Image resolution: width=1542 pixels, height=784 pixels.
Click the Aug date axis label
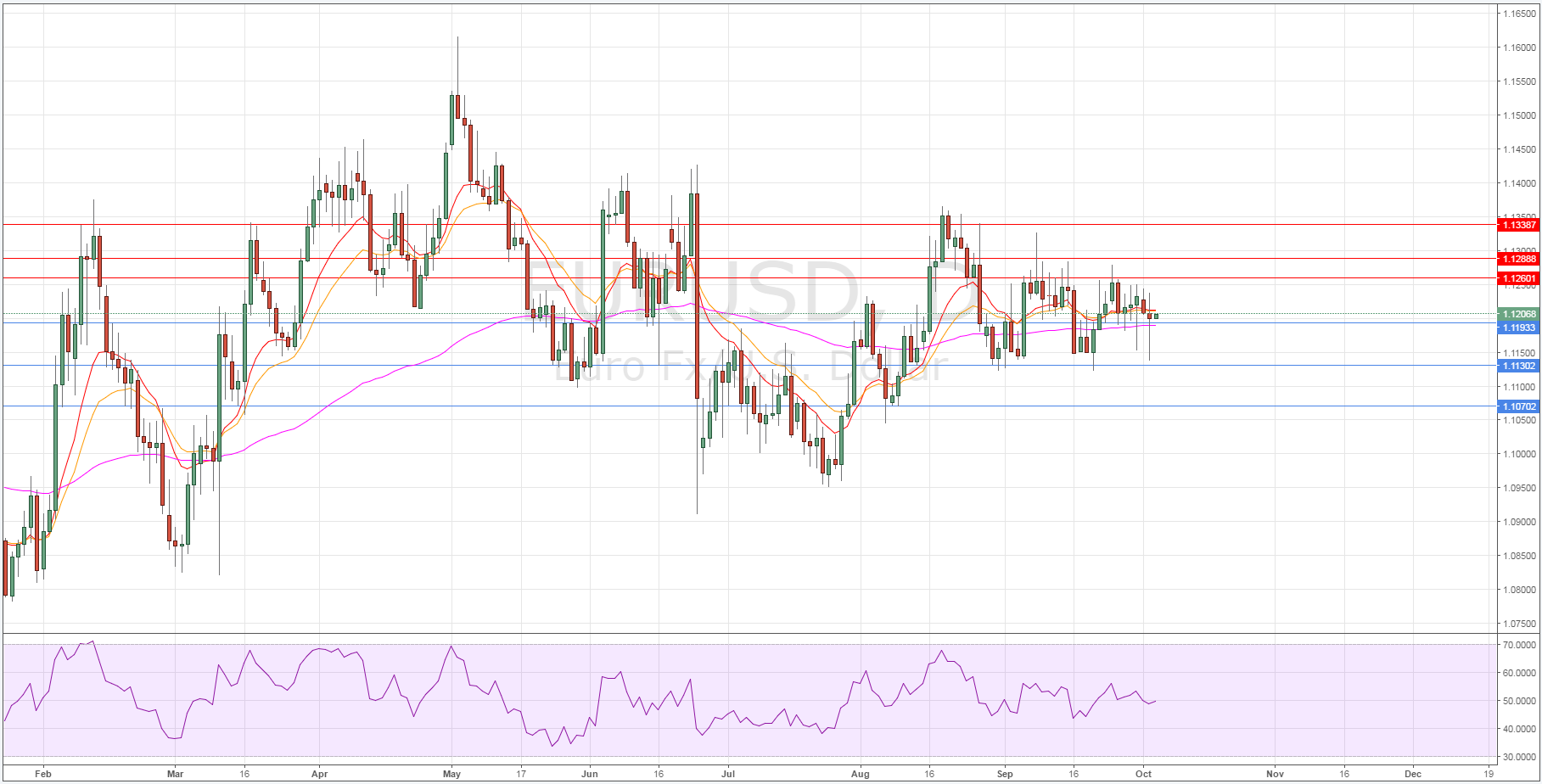tap(861, 774)
